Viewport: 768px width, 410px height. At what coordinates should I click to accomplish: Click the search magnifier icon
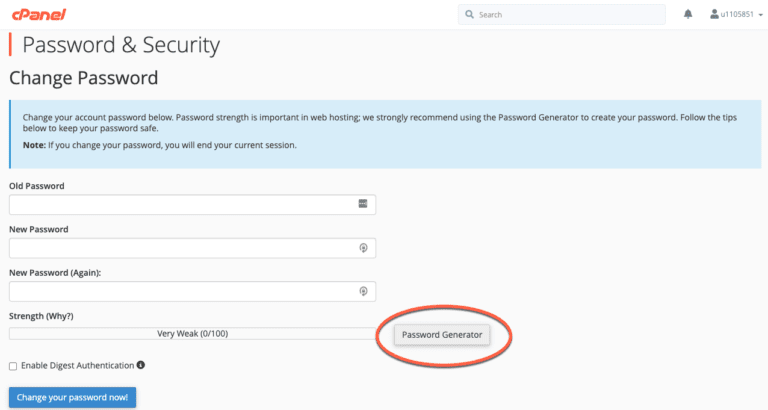469,14
